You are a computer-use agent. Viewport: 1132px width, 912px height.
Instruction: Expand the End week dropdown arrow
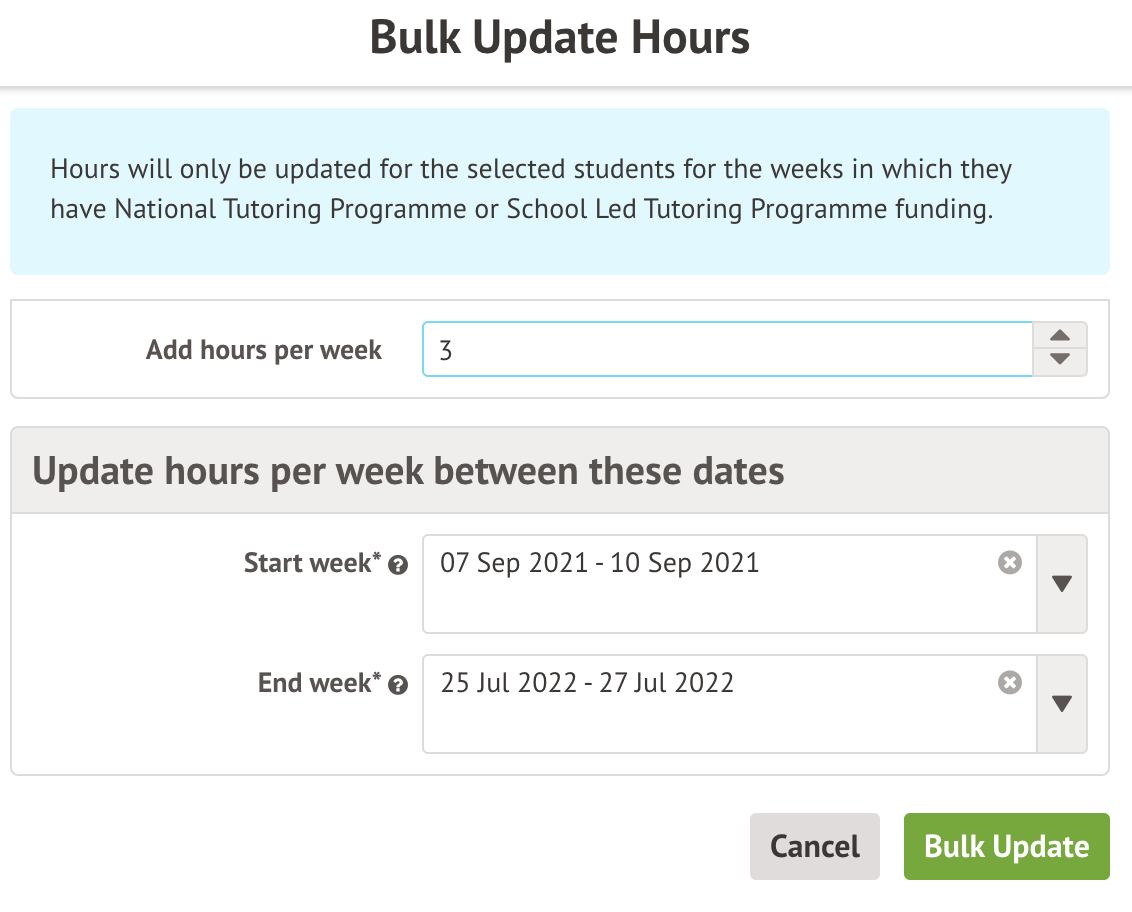click(1062, 704)
